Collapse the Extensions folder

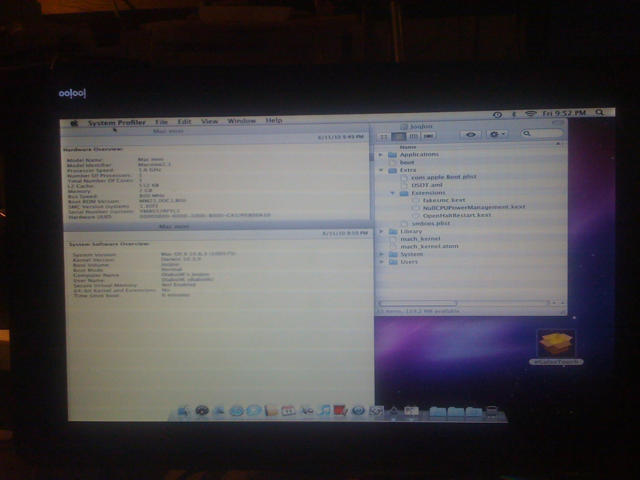[x=392, y=193]
